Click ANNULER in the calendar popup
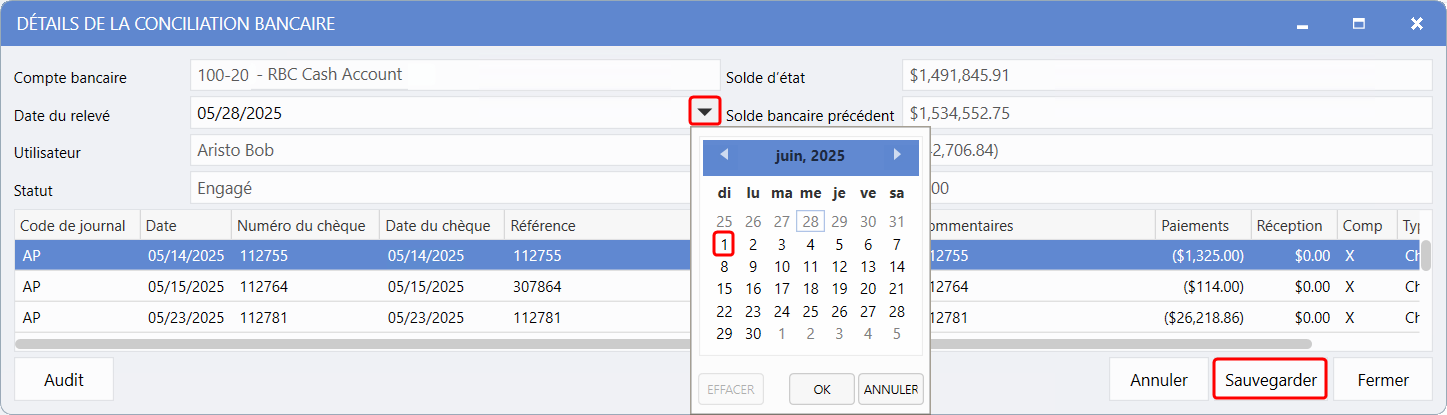The image size is (1447, 415). [x=890, y=389]
